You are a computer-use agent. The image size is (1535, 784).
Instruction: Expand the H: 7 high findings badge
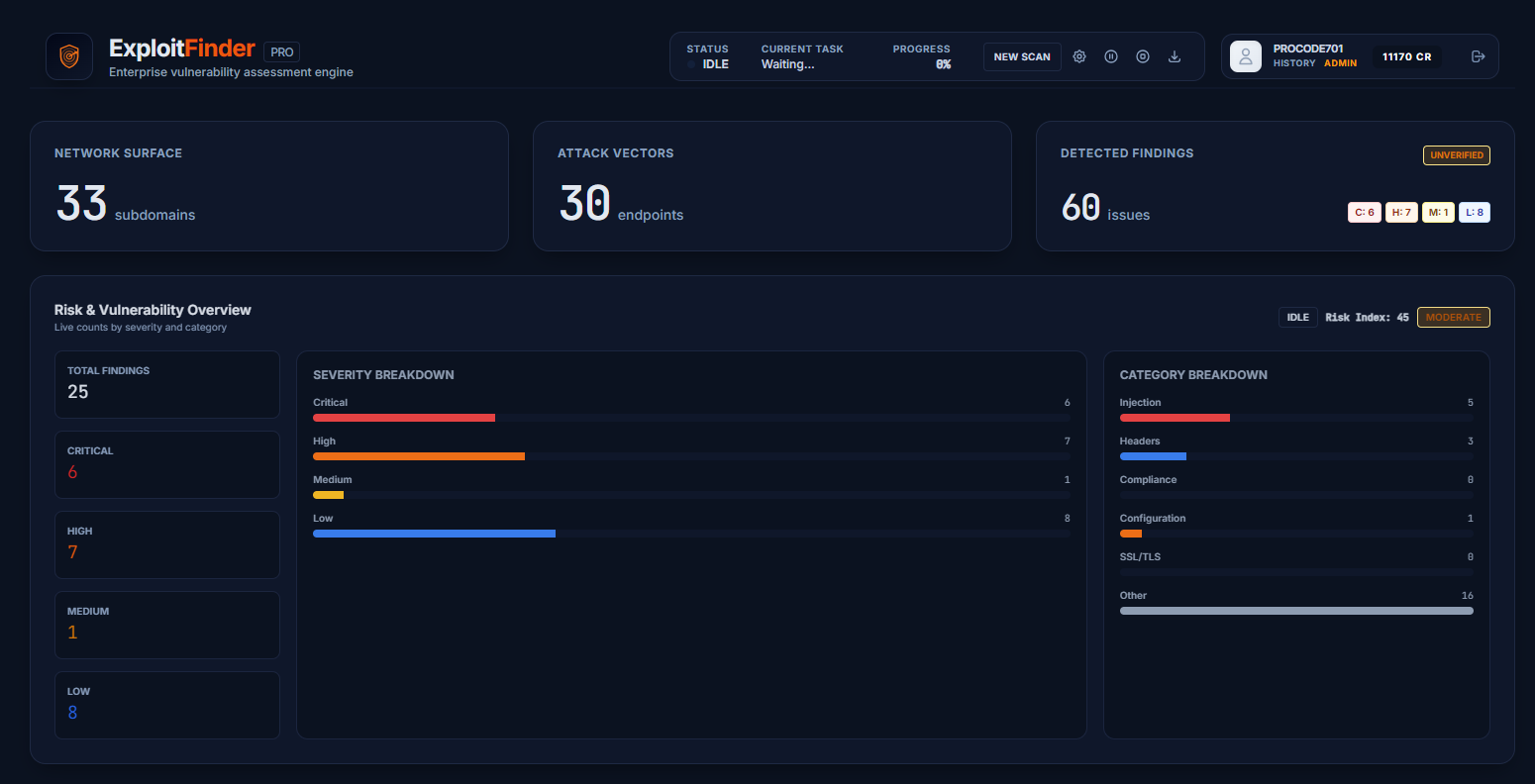1400,212
